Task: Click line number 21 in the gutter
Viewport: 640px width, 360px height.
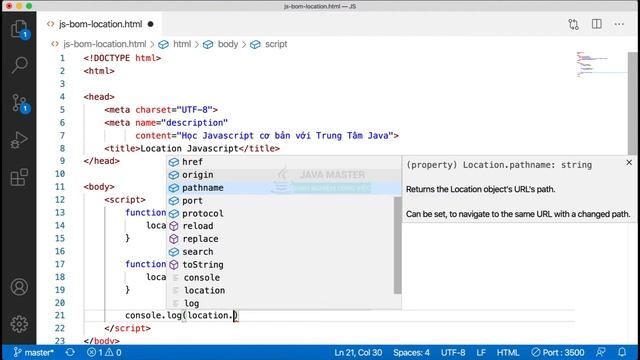Action: 60,316
